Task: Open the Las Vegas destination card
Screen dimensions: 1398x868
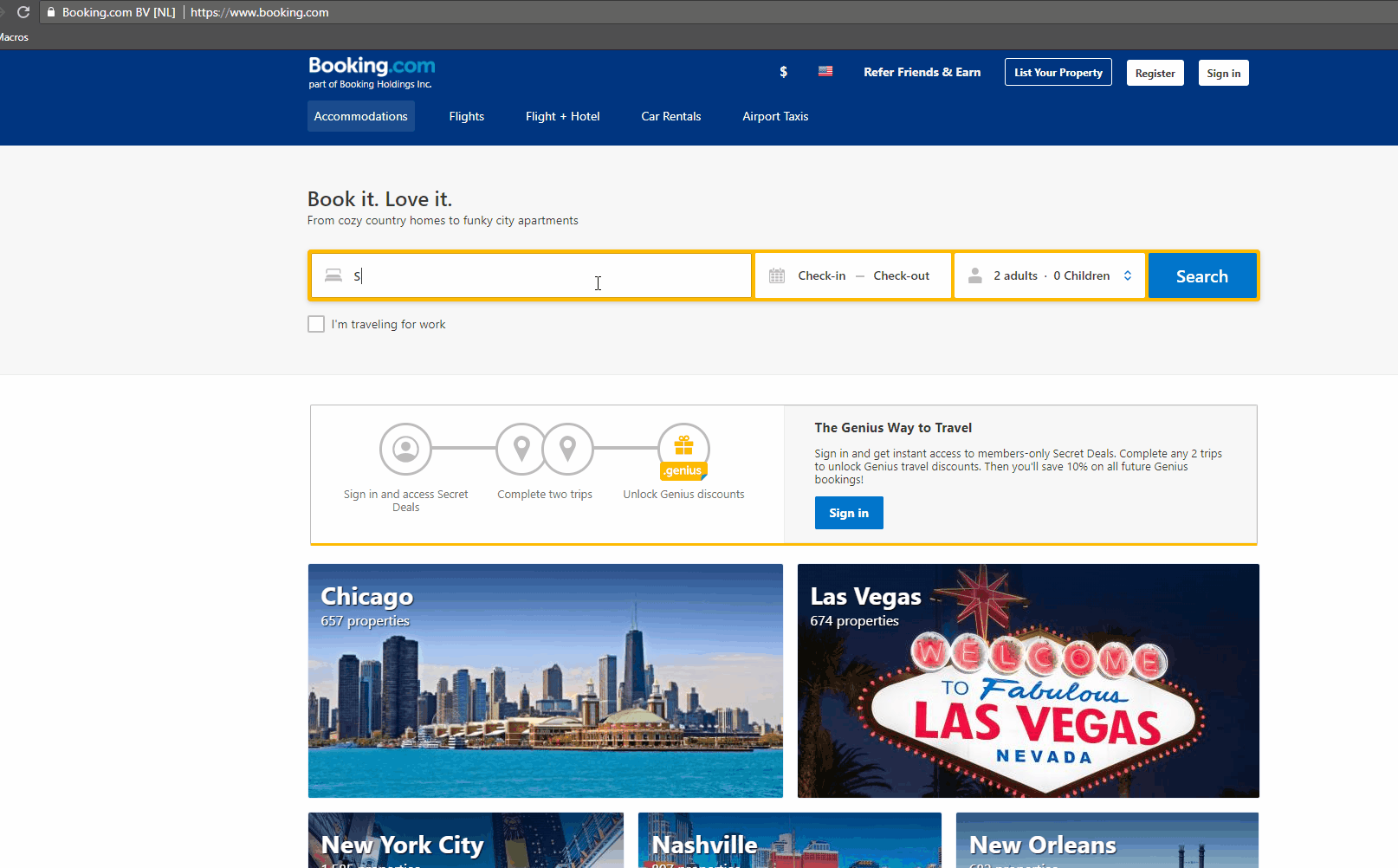Action: click(x=1028, y=681)
